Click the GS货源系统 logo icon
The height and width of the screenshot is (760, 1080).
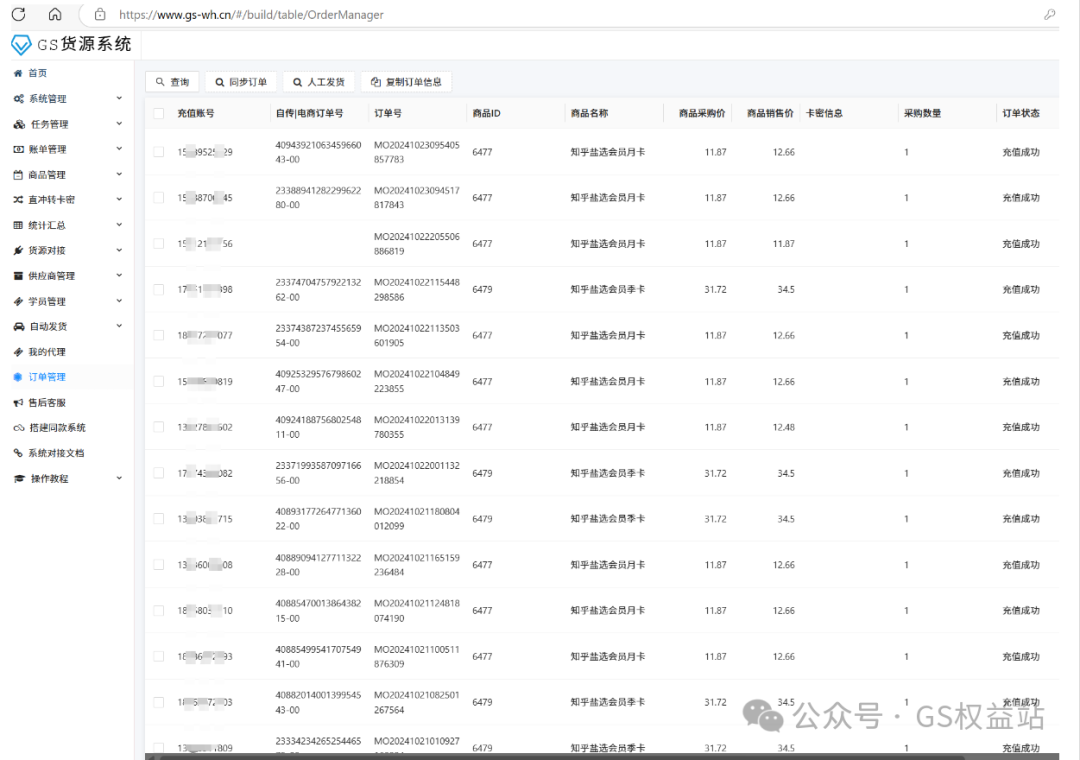pyautogui.click(x=21, y=45)
